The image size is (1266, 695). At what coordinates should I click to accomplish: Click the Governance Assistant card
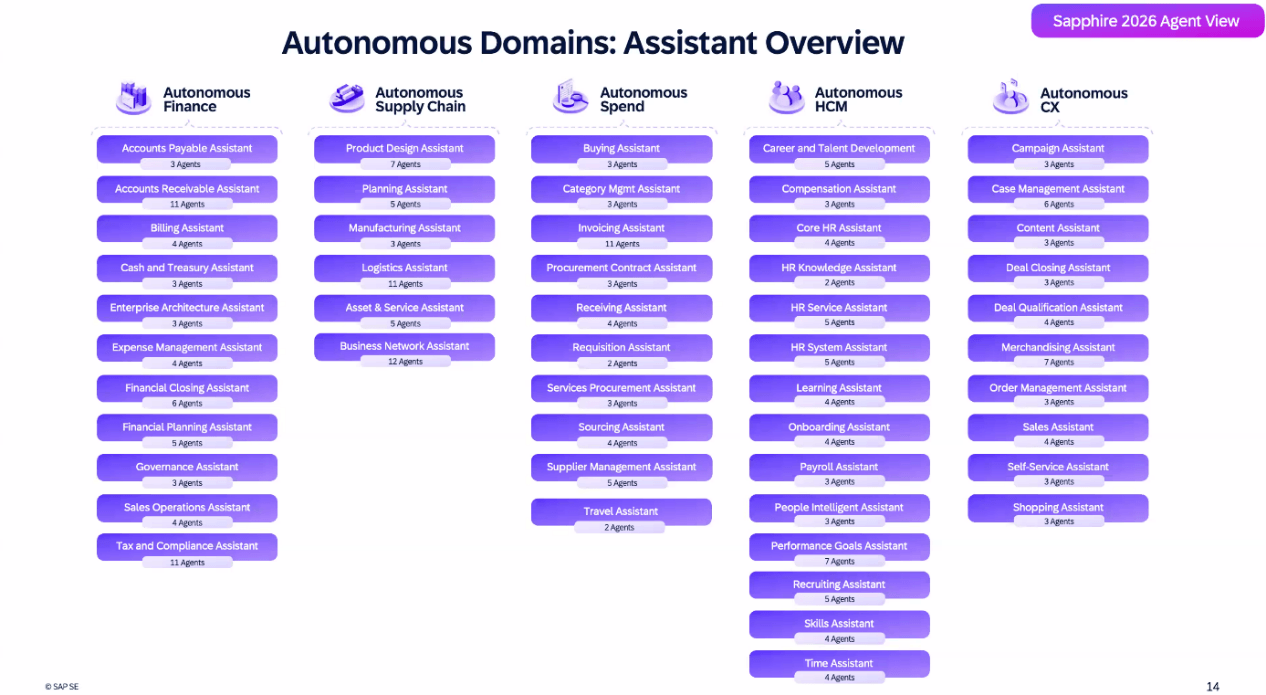click(x=187, y=467)
